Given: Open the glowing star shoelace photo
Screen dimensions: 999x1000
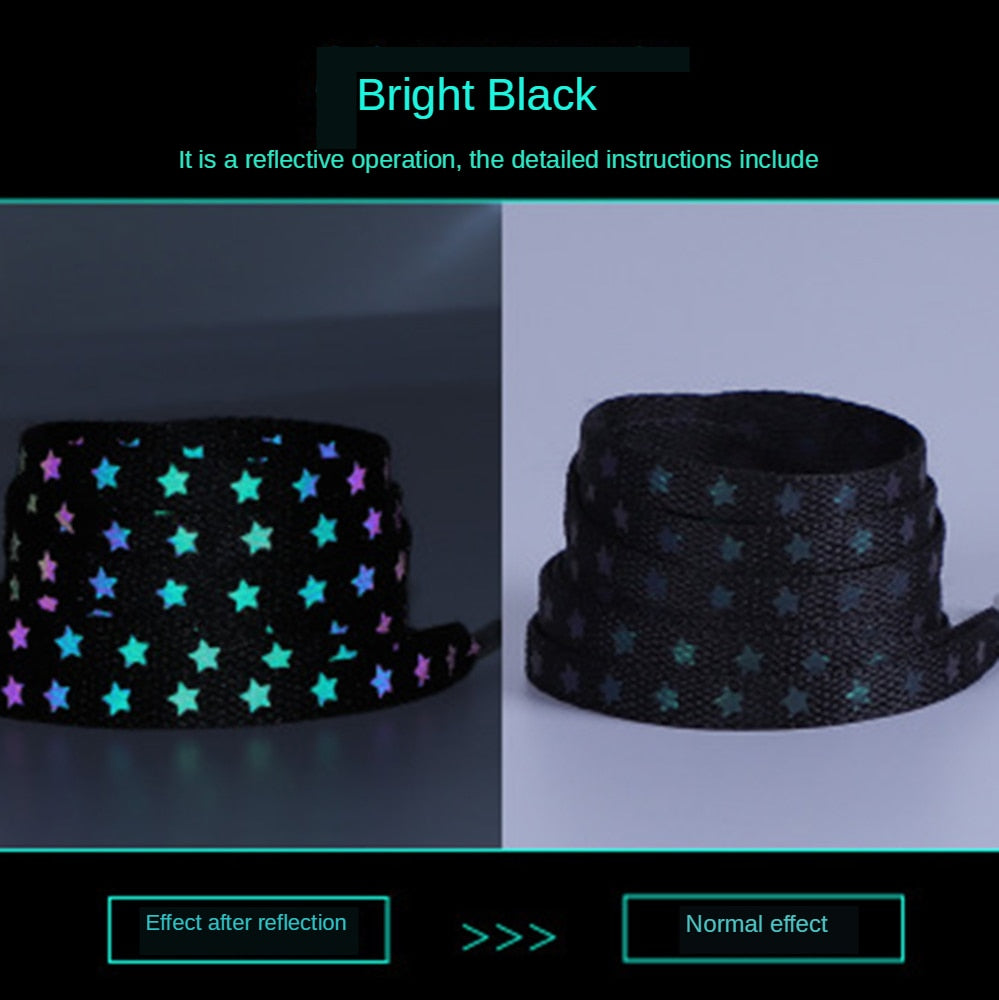Looking at the screenshot, I should [x=251, y=526].
